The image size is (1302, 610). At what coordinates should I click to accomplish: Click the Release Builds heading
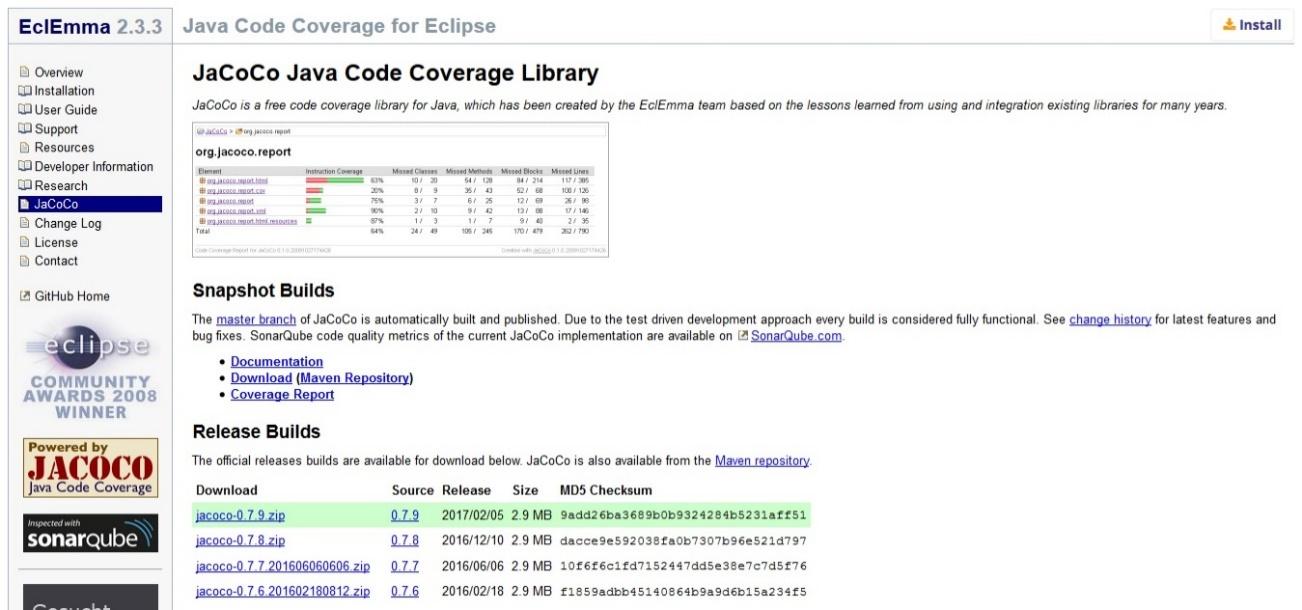tap(256, 432)
